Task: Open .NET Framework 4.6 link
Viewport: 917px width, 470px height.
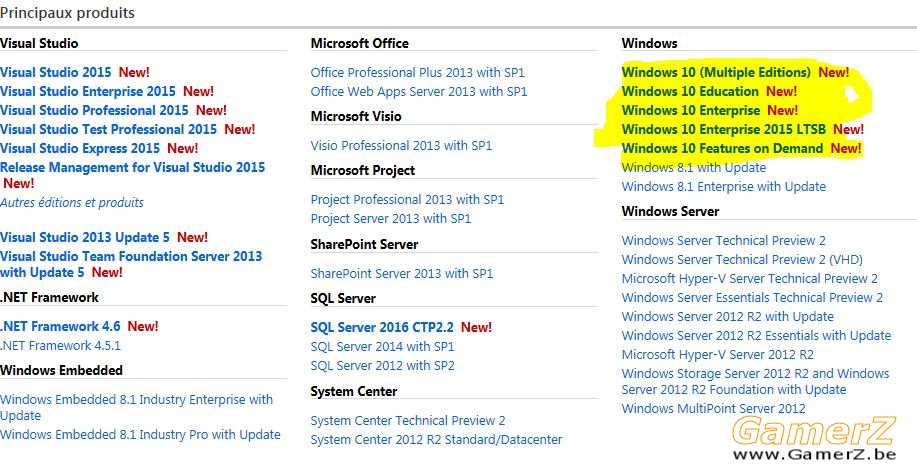Action: pyautogui.click(x=60, y=326)
